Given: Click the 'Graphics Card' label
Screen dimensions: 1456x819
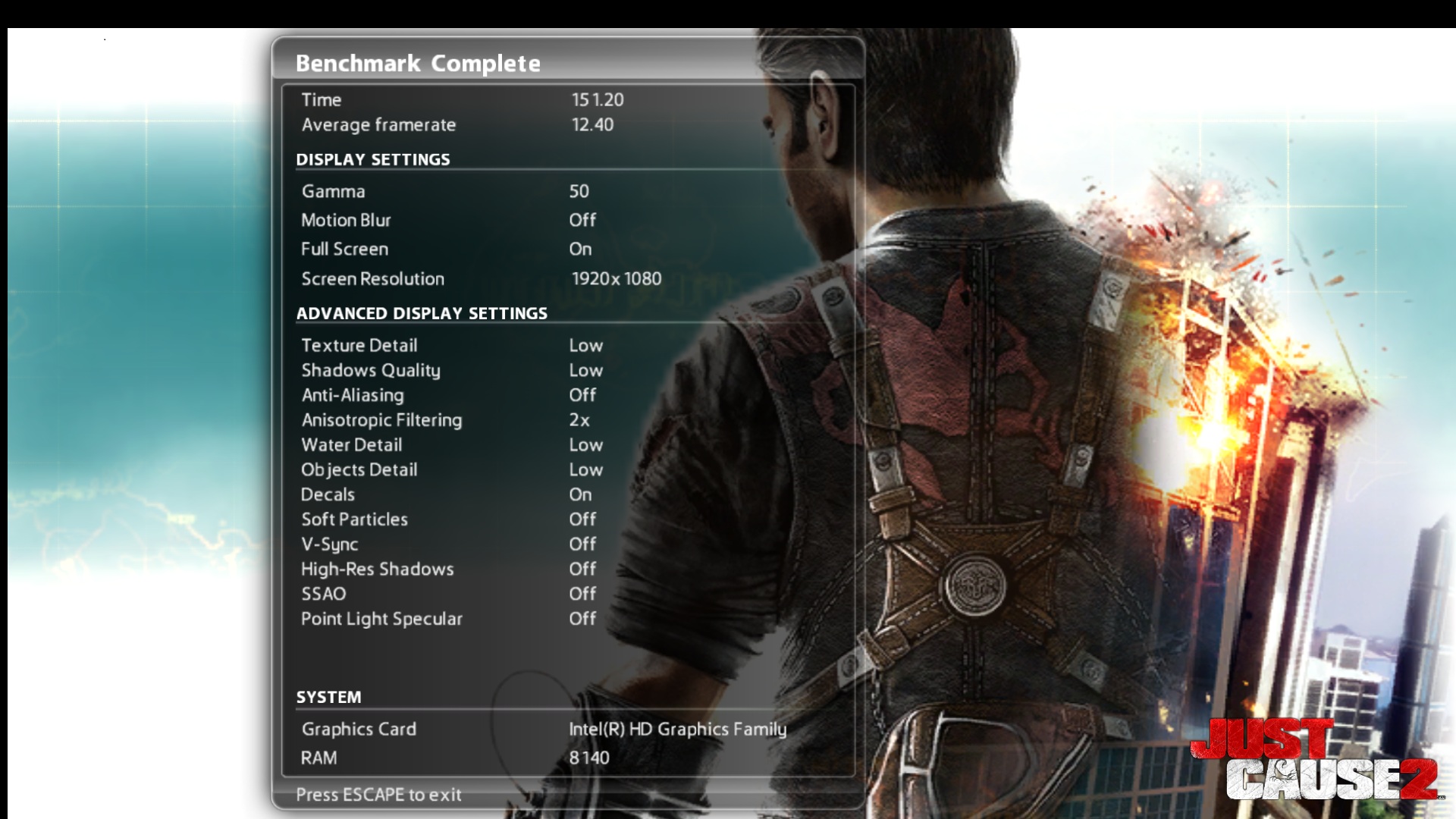Looking at the screenshot, I should coord(359,730).
